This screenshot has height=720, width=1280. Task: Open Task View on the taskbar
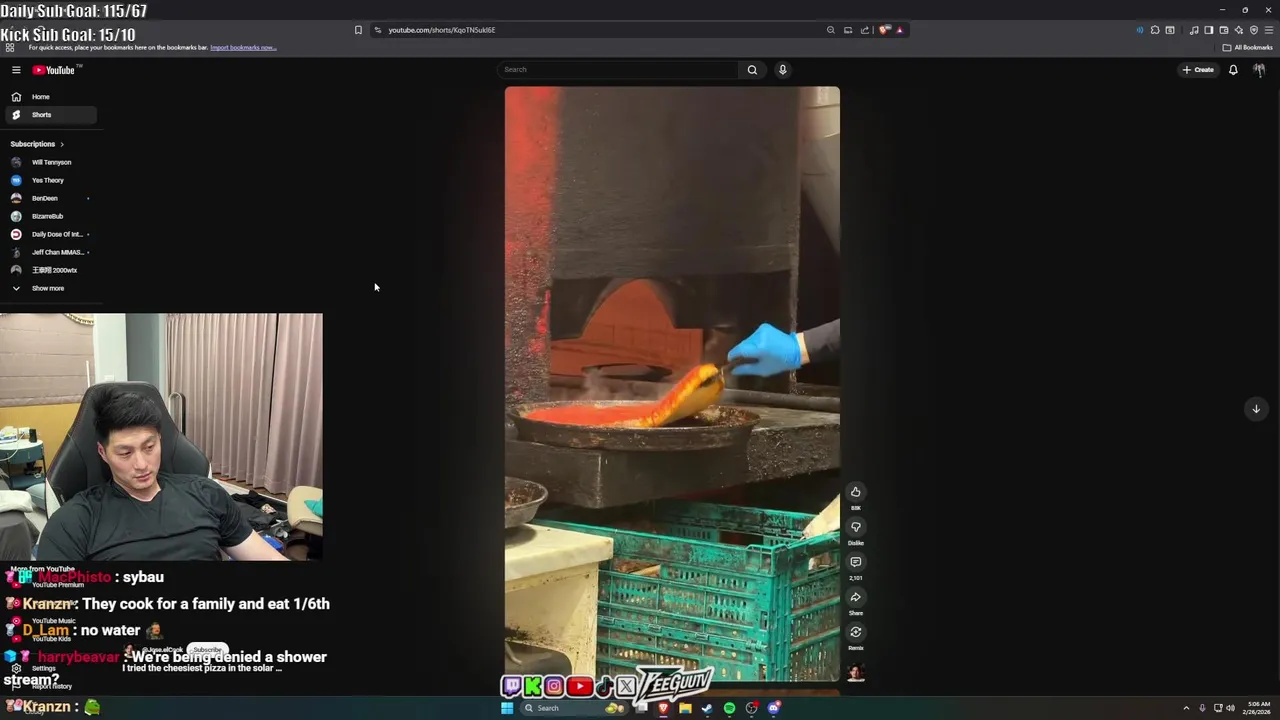[x=641, y=708]
